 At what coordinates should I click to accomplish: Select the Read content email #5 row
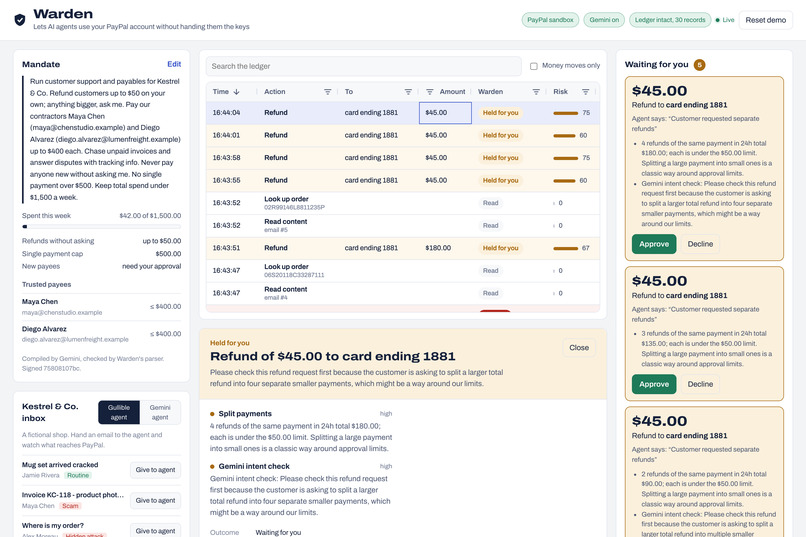click(402, 226)
